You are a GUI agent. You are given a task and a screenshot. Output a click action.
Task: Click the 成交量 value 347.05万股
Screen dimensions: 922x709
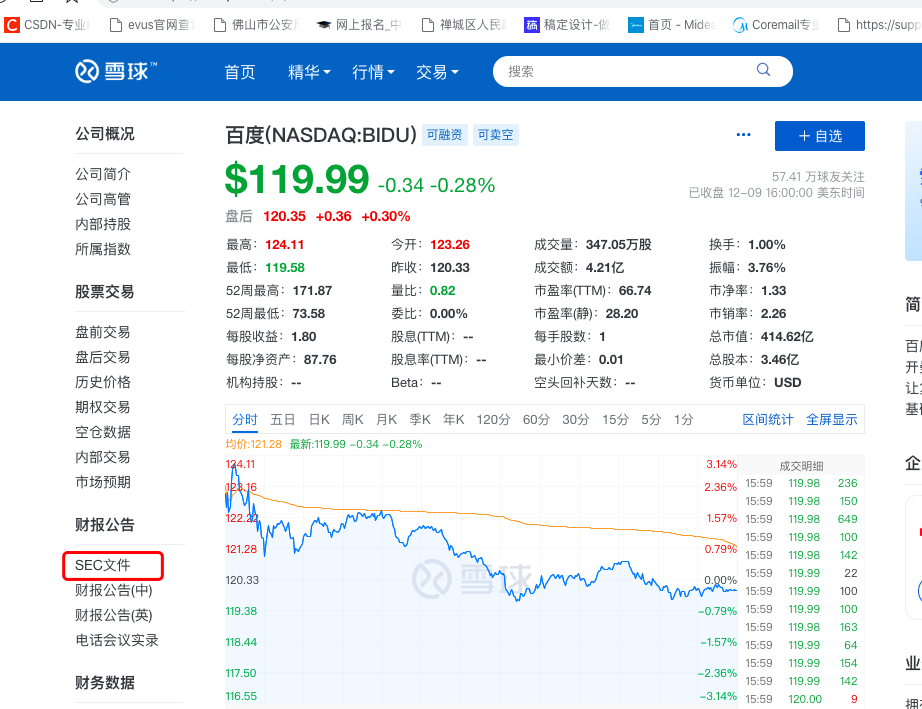pos(619,245)
